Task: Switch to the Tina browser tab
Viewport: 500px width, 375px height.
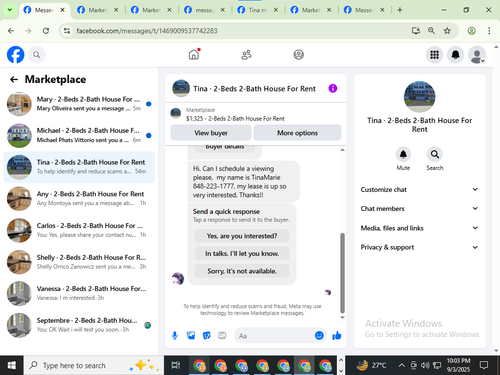Action: coord(258,10)
